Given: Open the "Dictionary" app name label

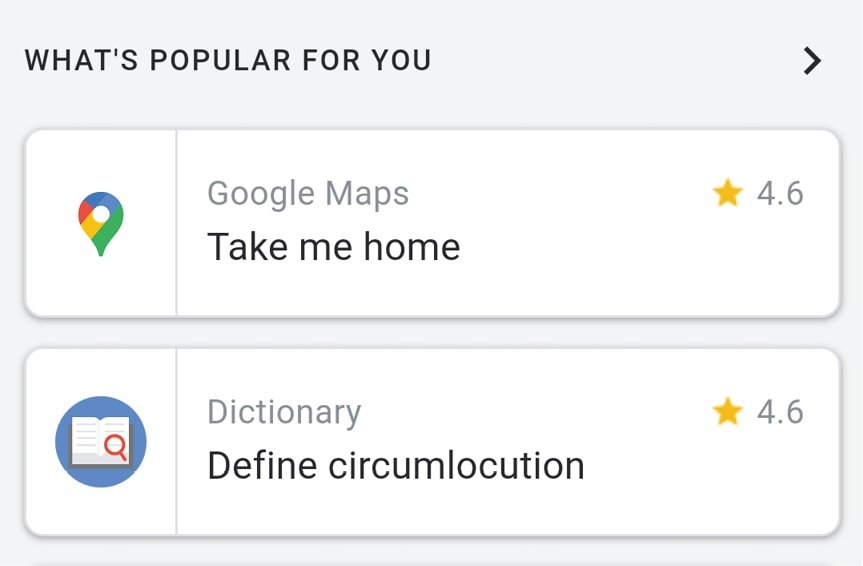Looking at the screenshot, I should pyautogui.click(x=284, y=412).
